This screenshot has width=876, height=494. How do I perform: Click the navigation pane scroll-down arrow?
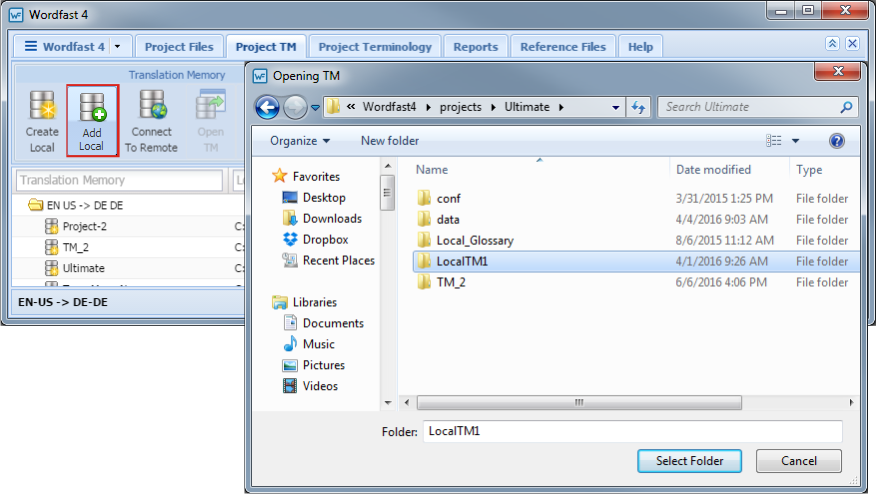click(x=388, y=403)
